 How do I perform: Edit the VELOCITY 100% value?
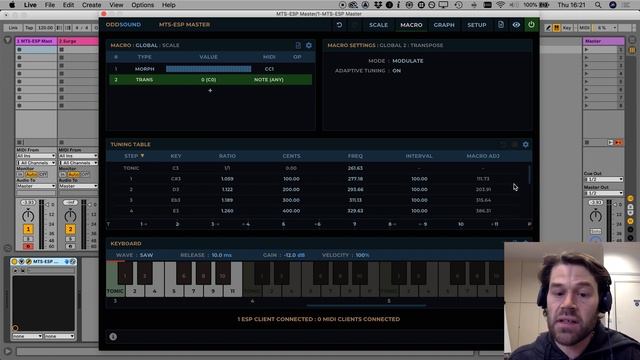(x=362, y=255)
